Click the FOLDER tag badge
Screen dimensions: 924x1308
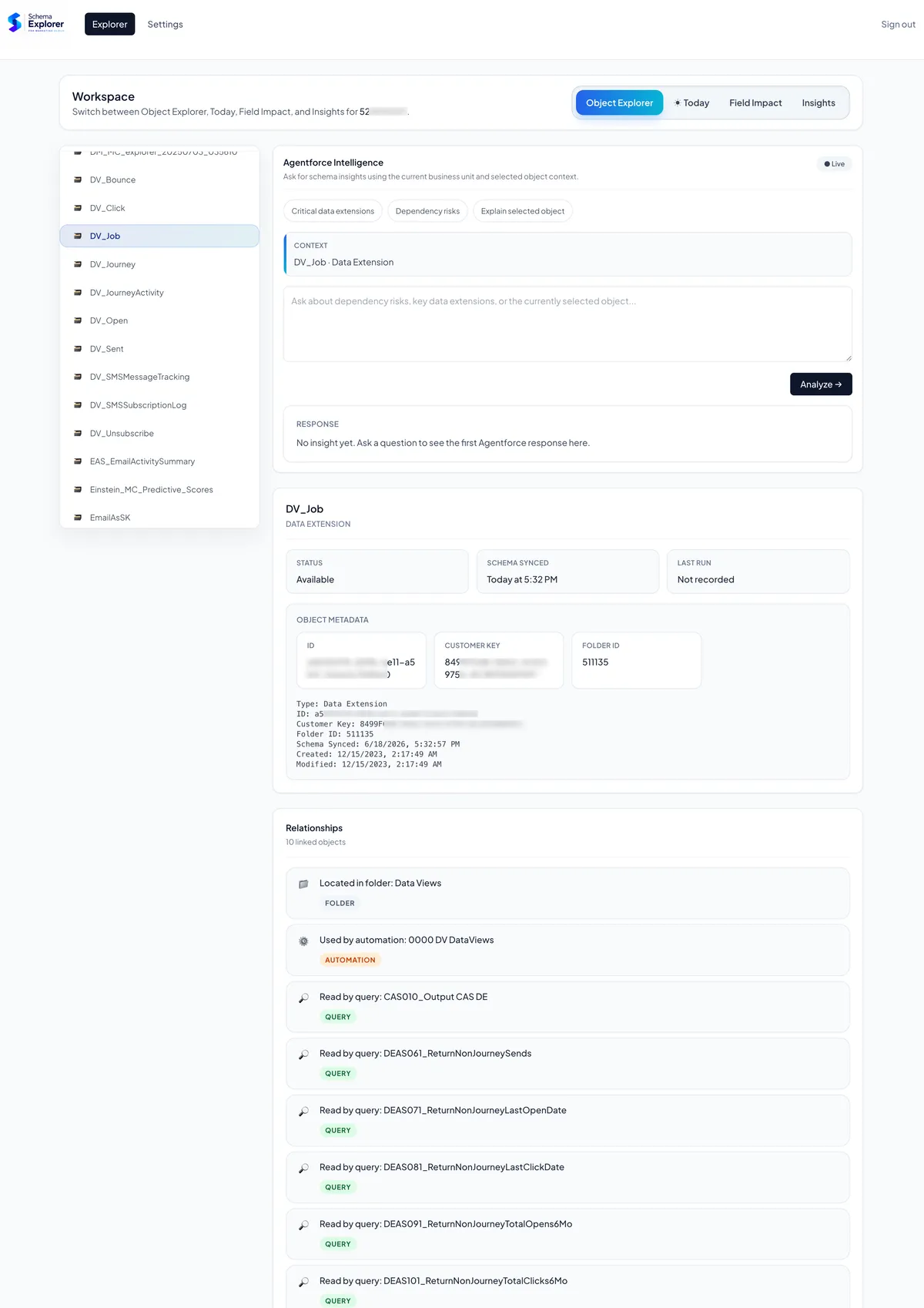pyautogui.click(x=340, y=904)
